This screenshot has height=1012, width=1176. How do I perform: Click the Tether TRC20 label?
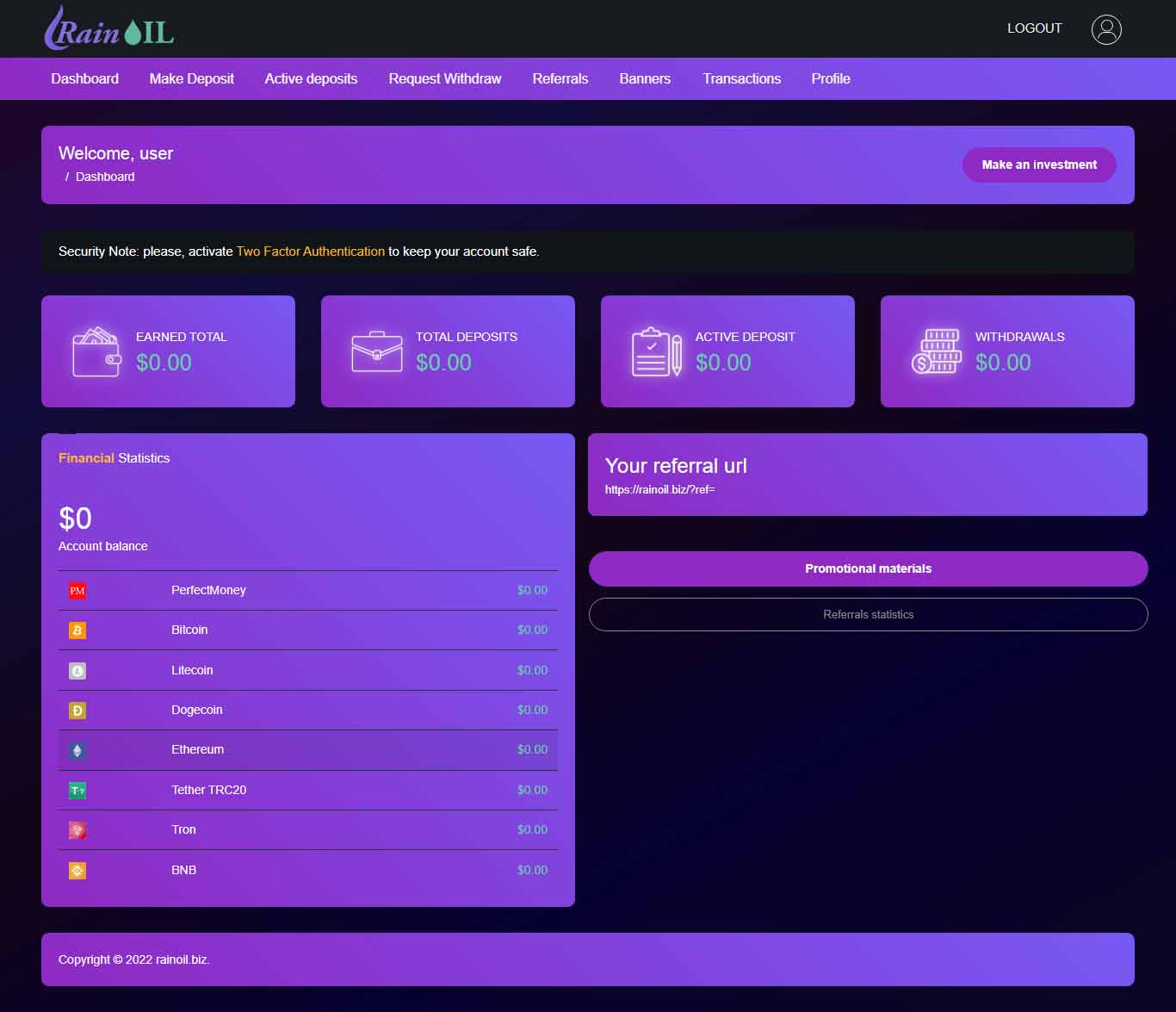pos(208,790)
